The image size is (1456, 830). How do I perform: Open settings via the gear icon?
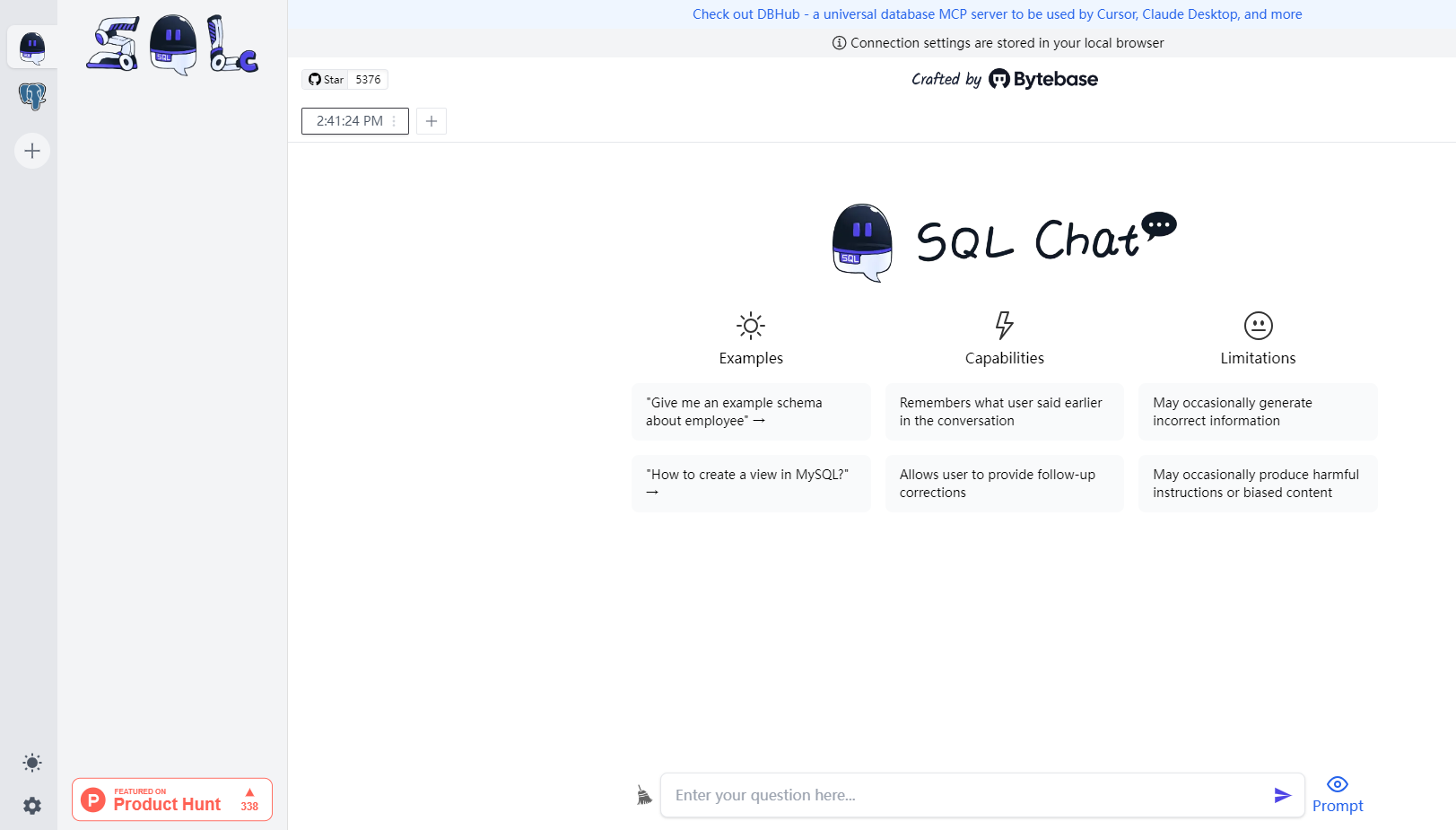point(31,806)
